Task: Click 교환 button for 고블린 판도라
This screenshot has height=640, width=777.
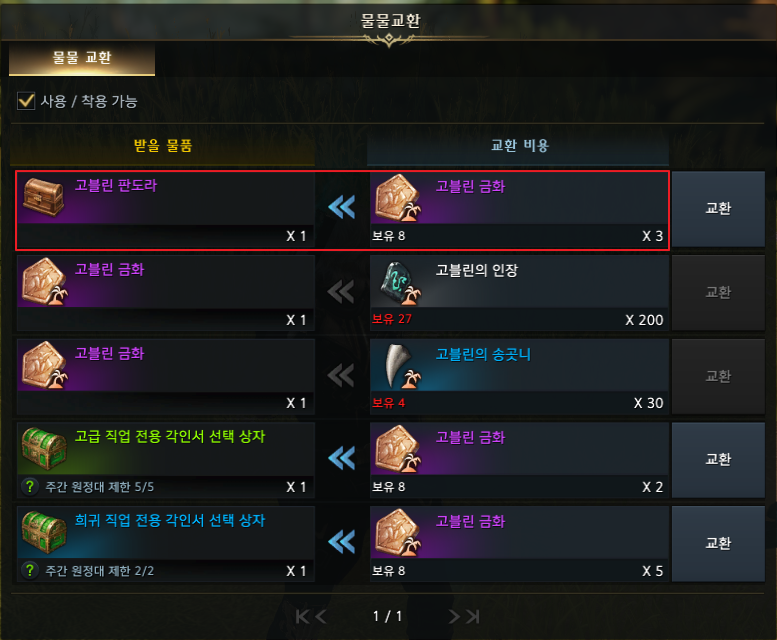Action: 718,209
